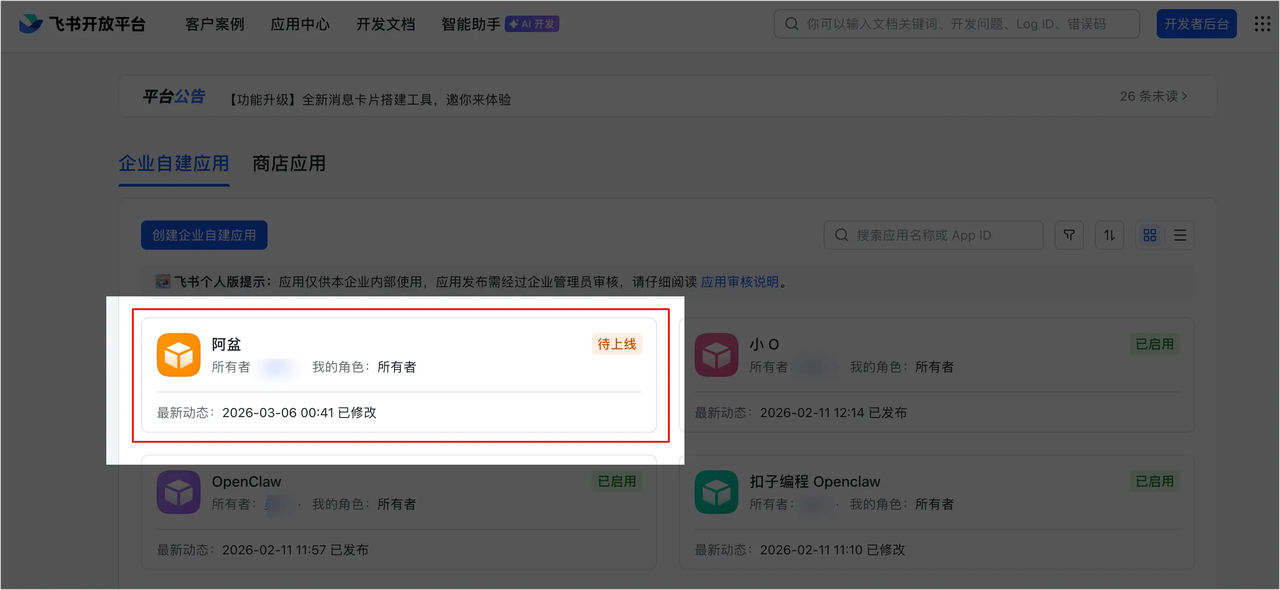Viewport: 1280px width, 590px height.
Task: Click the 飞书开放平台 logo
Action: click(82, 24)
